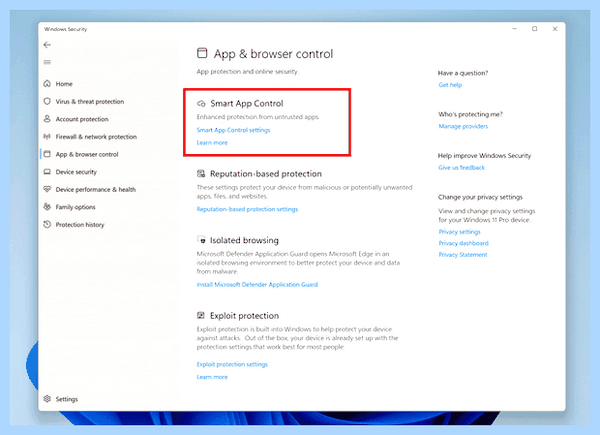The image size is (600, 435).
Task: Open Settings label at sidebar bottom
Action: [x=67, y=399]
